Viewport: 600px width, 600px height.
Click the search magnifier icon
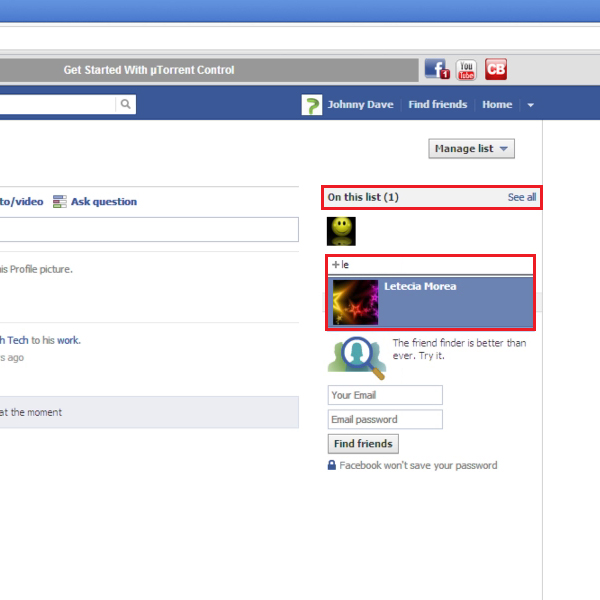(x=126, y=104)
